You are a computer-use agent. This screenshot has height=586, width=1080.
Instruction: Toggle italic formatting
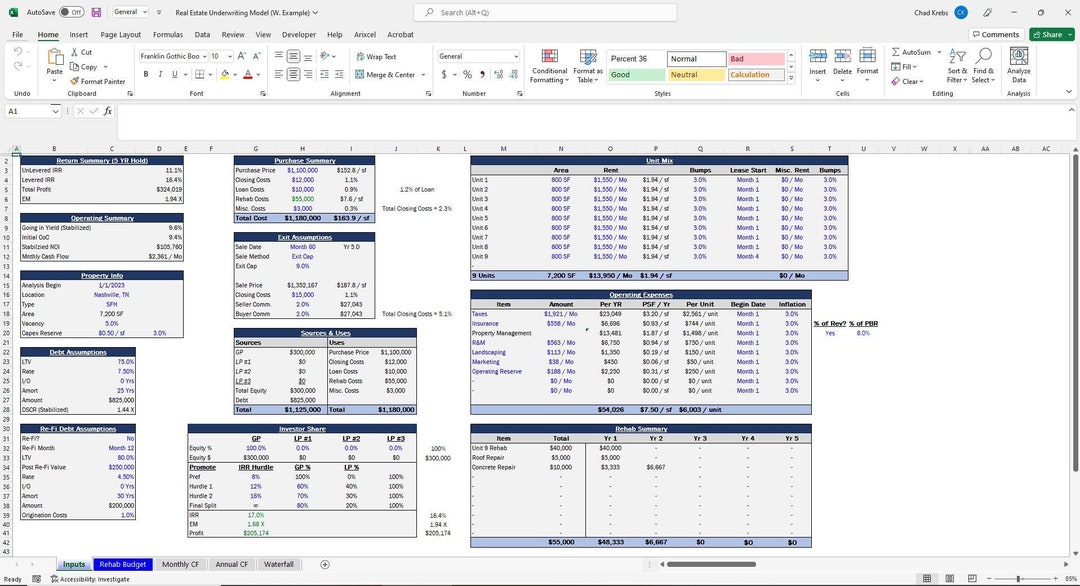(x=158, y=74)
